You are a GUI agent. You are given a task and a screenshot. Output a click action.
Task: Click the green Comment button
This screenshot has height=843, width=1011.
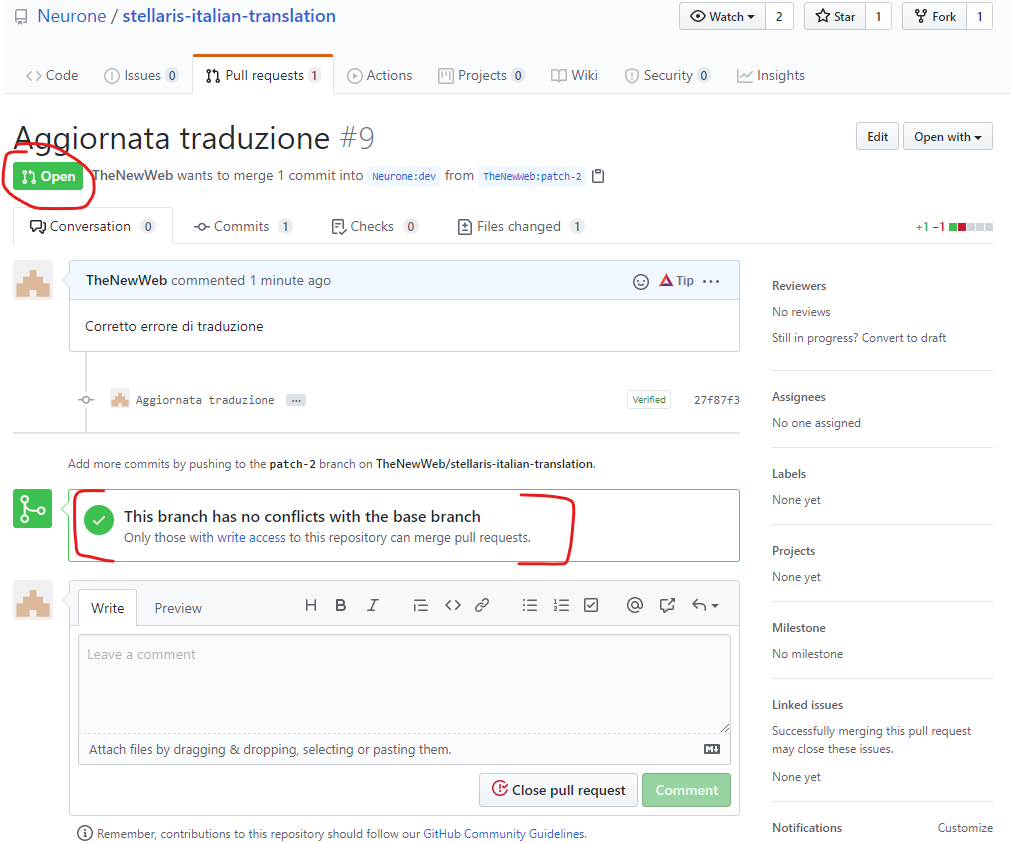[687, 790]
